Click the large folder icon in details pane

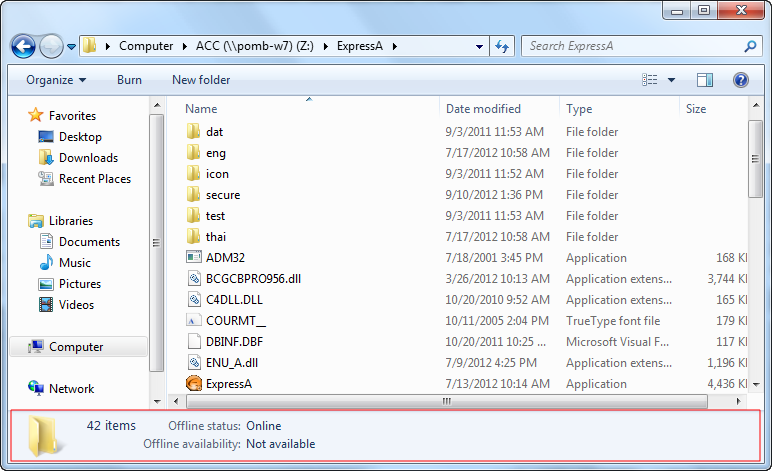(x=44, y=436)
